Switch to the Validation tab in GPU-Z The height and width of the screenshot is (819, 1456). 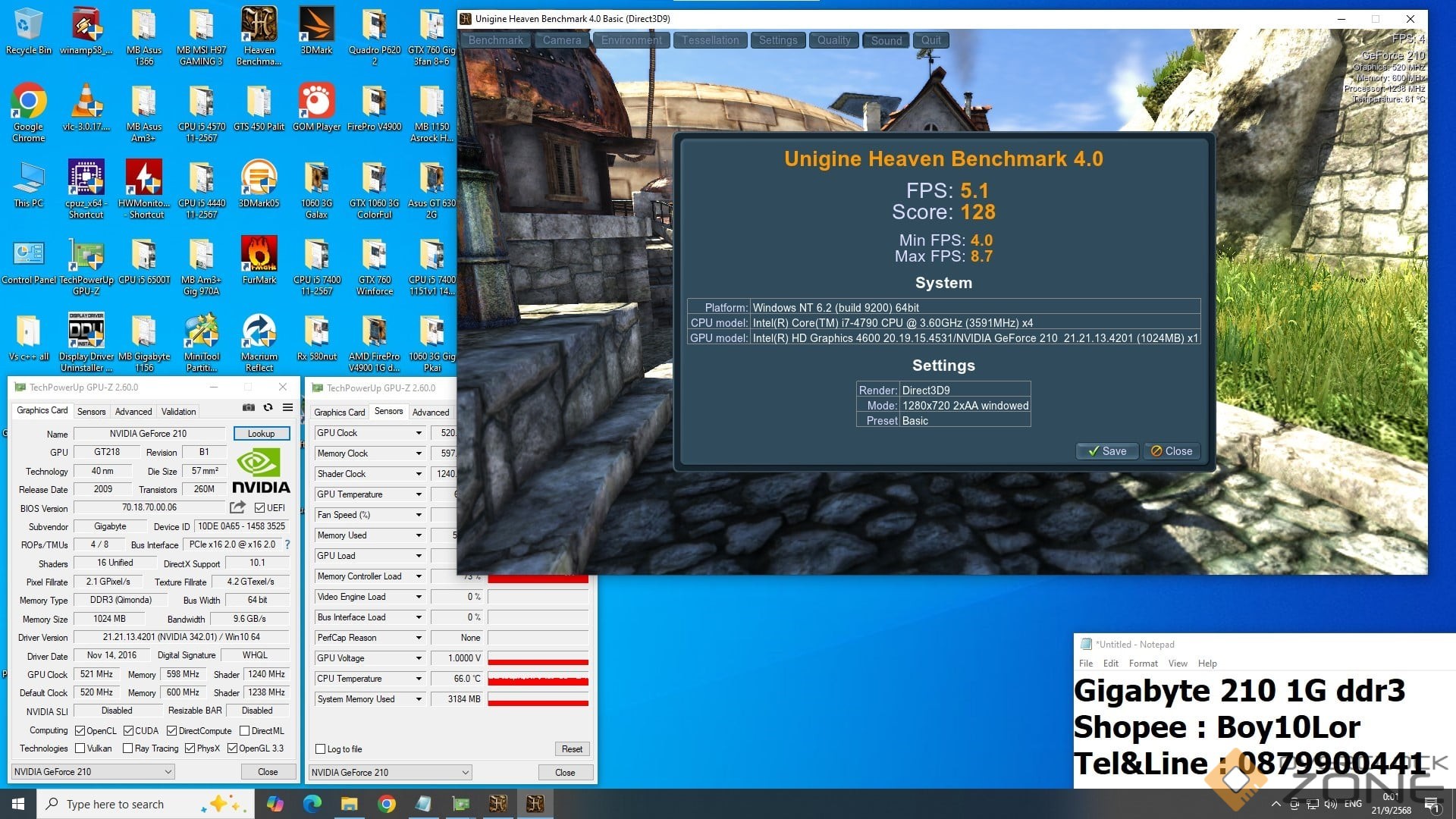click(x=178, y=412)
